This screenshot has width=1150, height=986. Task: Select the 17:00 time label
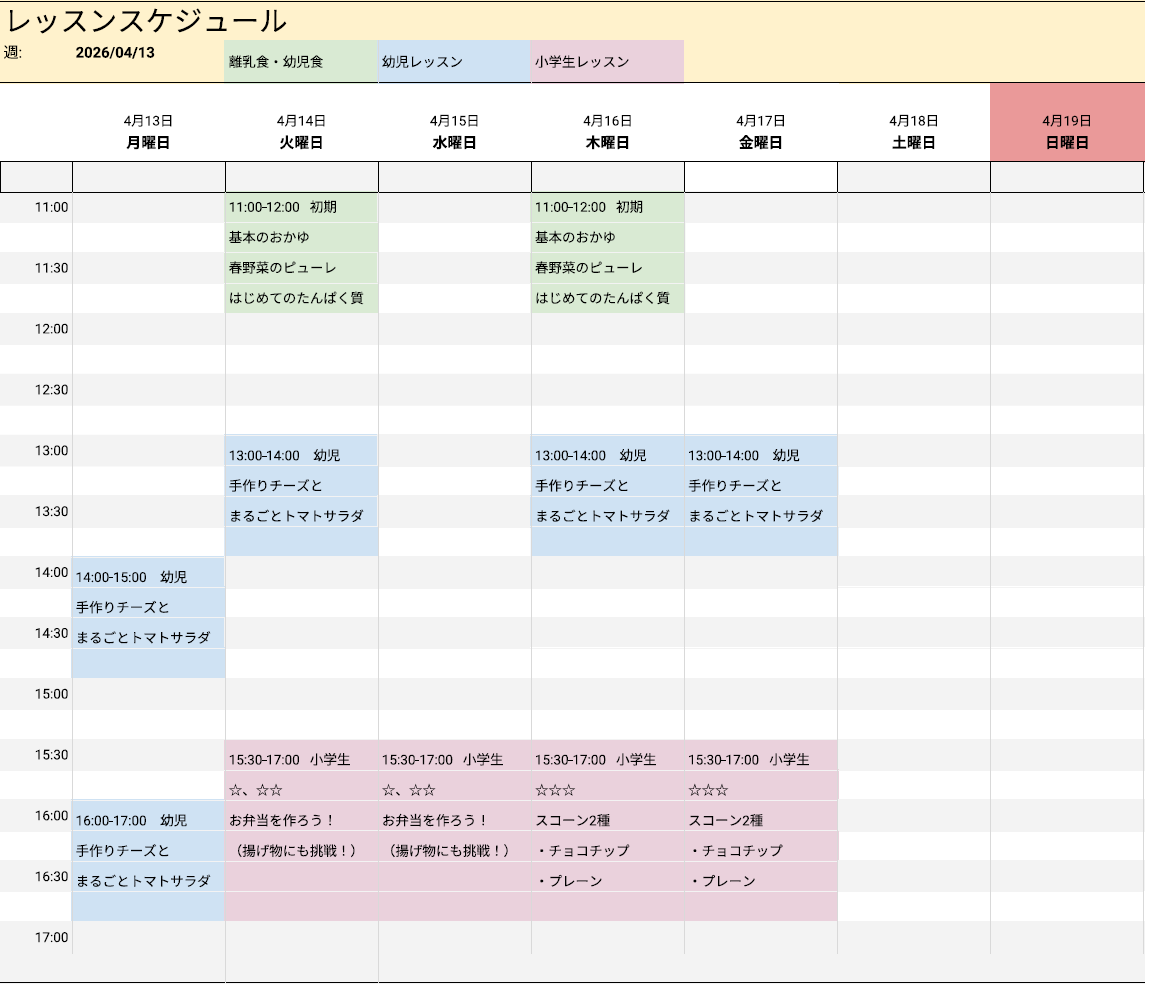click(52, 937)
